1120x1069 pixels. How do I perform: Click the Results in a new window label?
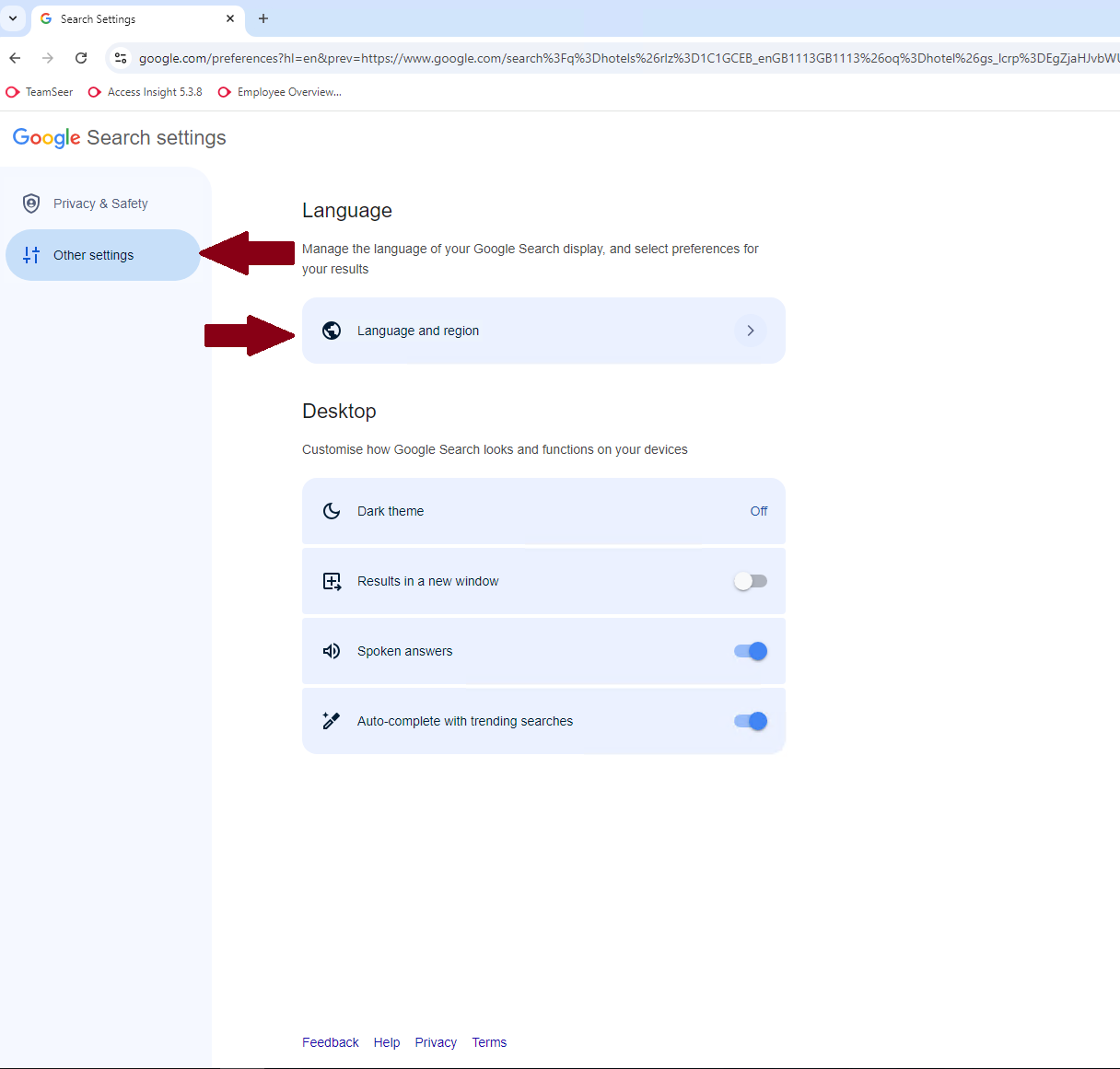pos(428,581)
